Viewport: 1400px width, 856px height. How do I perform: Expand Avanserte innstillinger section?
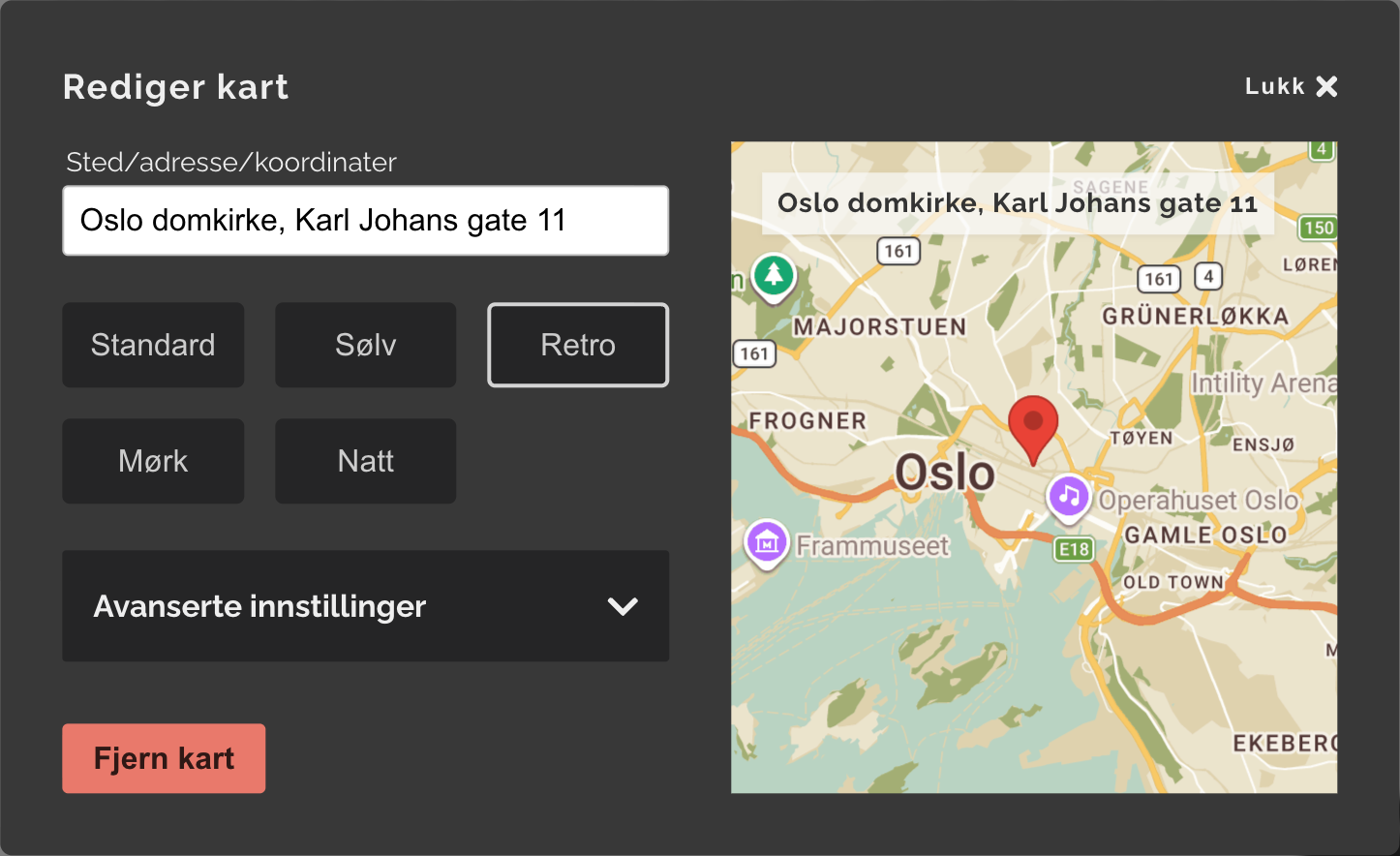coord(366,606)
